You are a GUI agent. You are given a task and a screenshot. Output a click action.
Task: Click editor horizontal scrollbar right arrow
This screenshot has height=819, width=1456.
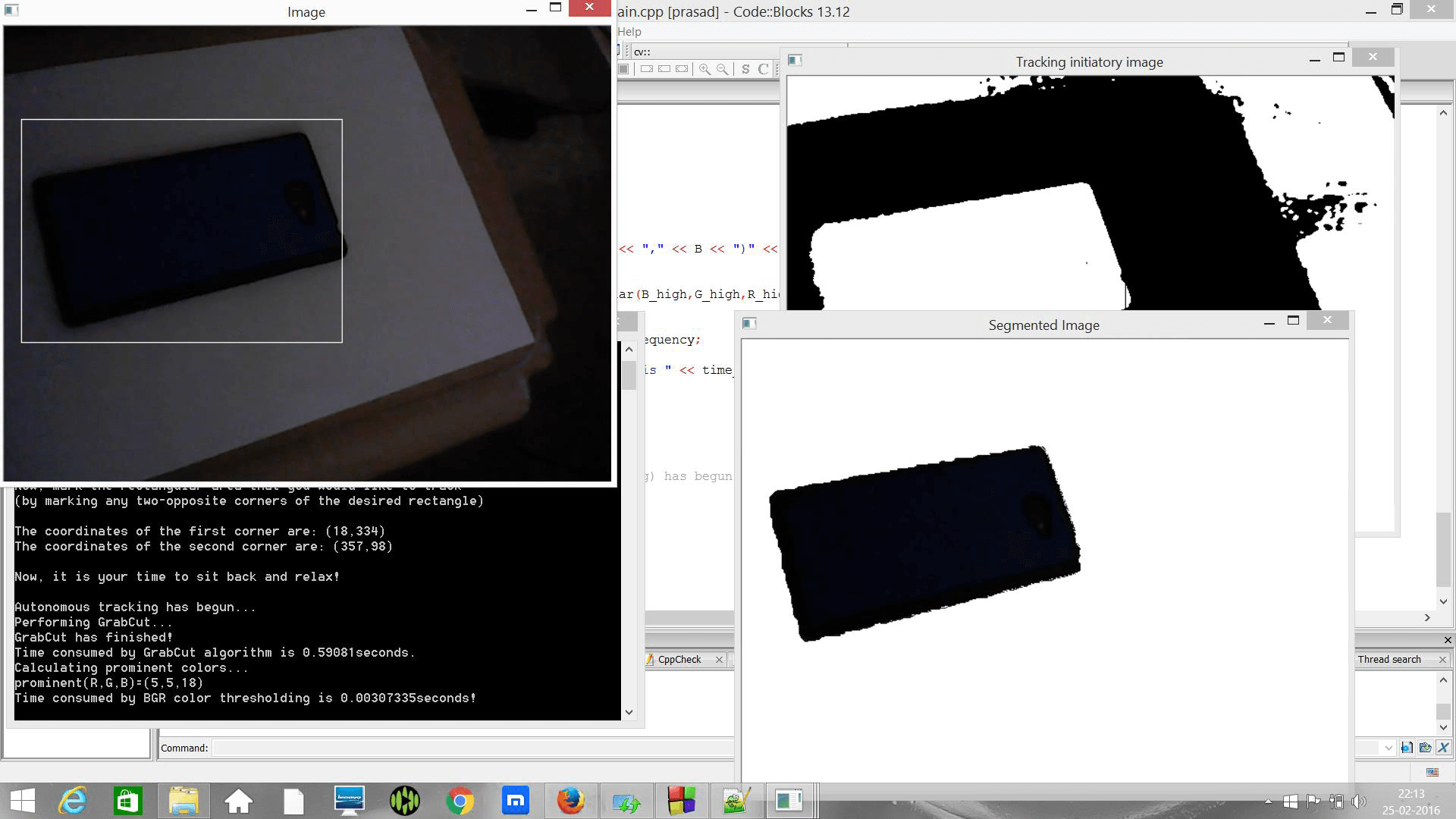click(1427, 618)
